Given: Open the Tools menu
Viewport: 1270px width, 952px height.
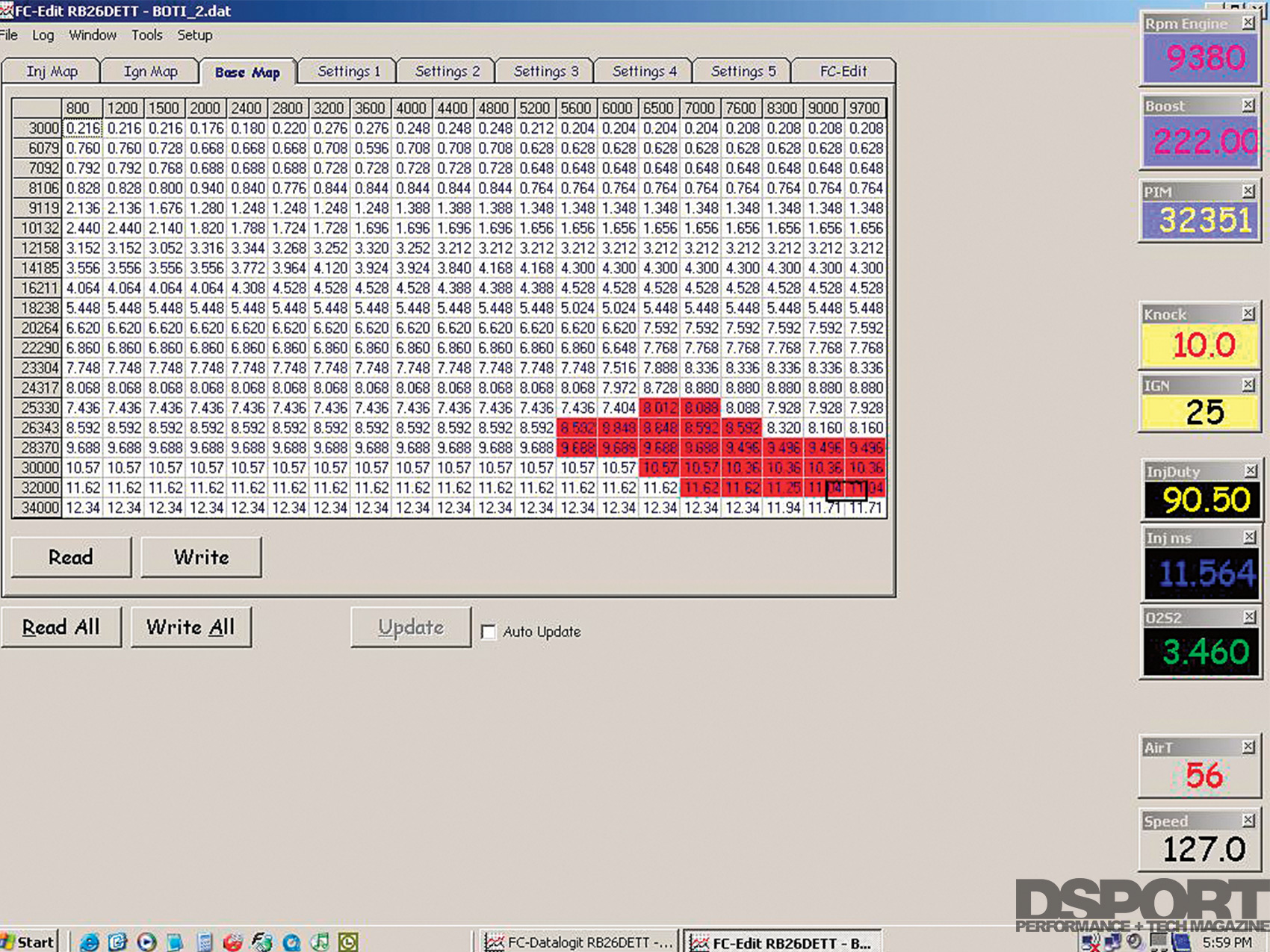Looking at the screenshot, I should [x=146, y=35].
